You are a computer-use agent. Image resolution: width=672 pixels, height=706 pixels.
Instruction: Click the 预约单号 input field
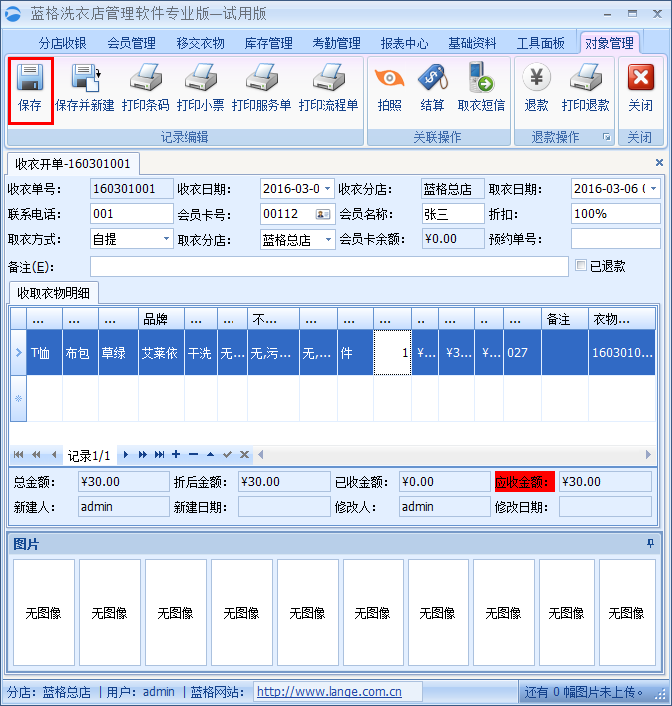click(616, 239)
